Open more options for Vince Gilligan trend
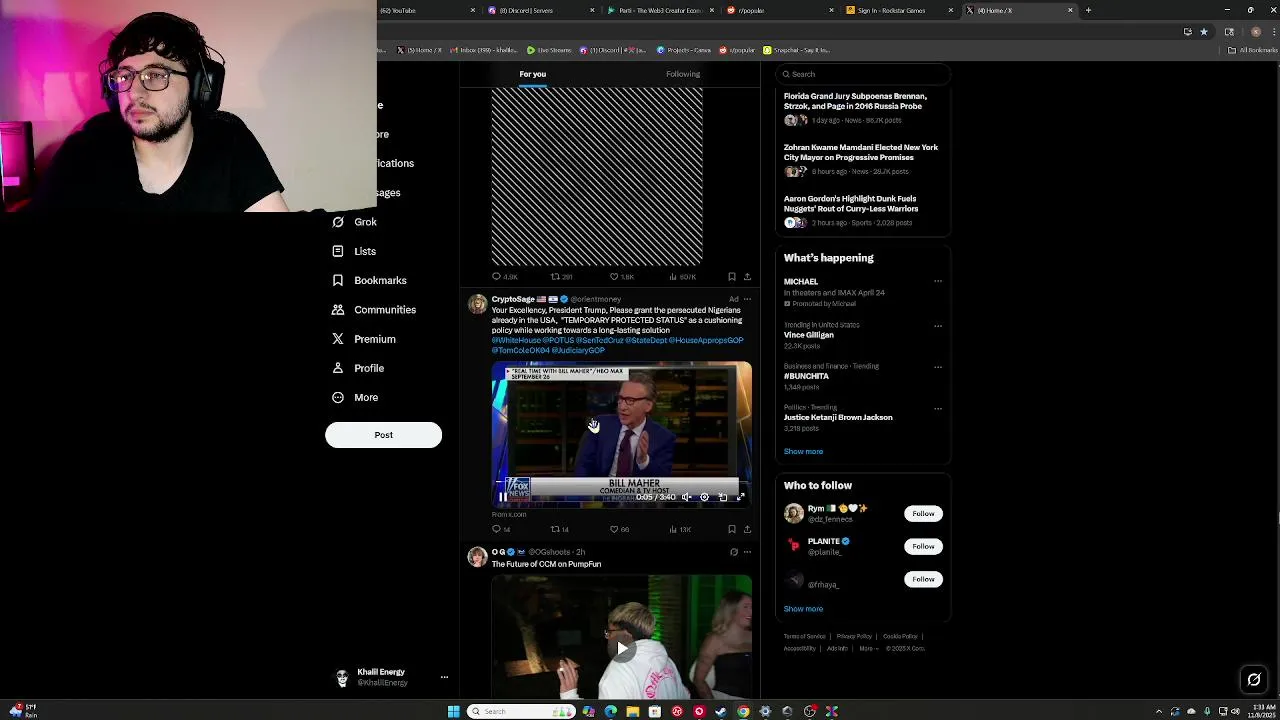 [x=938, y=326]
